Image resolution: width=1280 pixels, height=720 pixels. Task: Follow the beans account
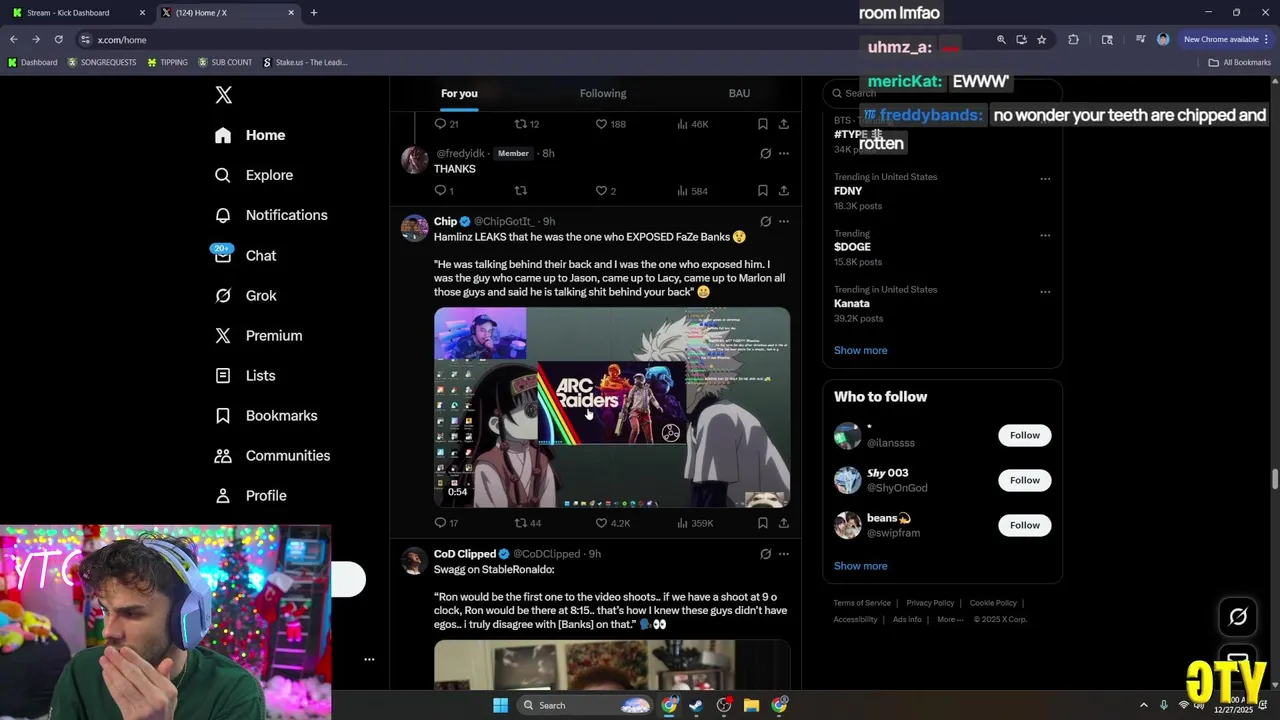1025,525
